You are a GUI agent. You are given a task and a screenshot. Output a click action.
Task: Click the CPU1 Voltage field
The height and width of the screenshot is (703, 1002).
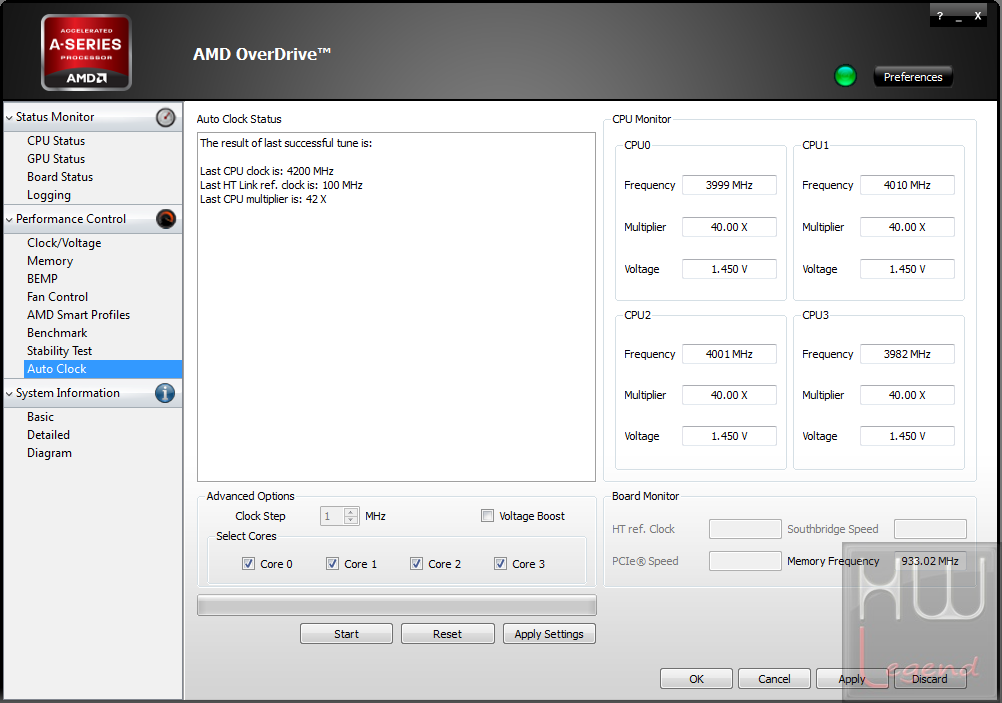pos(907,269)
